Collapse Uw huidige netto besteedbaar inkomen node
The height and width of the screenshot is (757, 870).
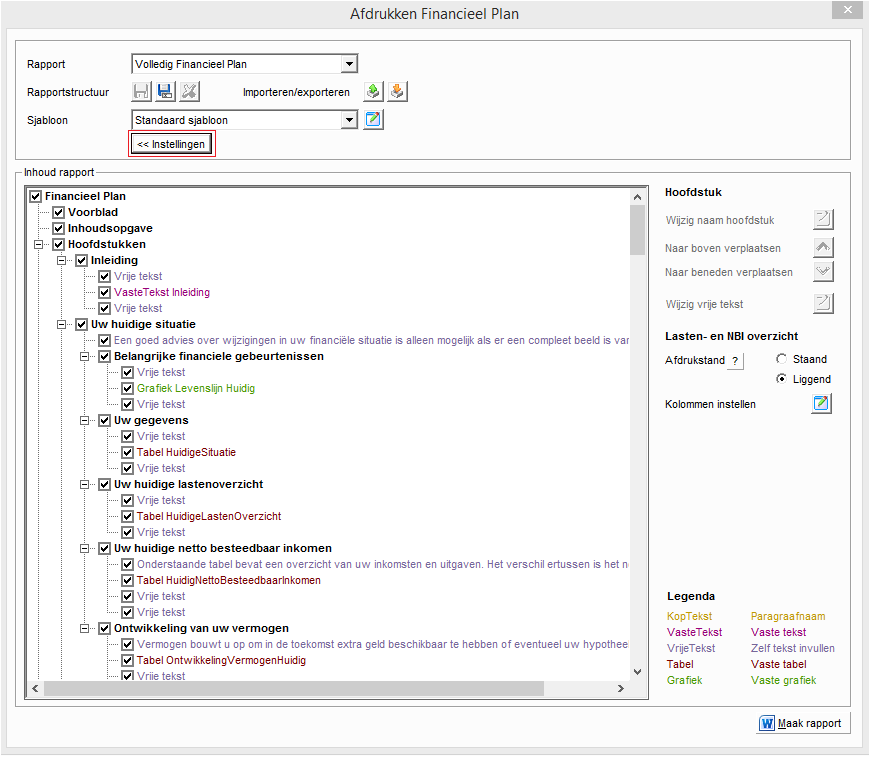[x=84, y=548]
